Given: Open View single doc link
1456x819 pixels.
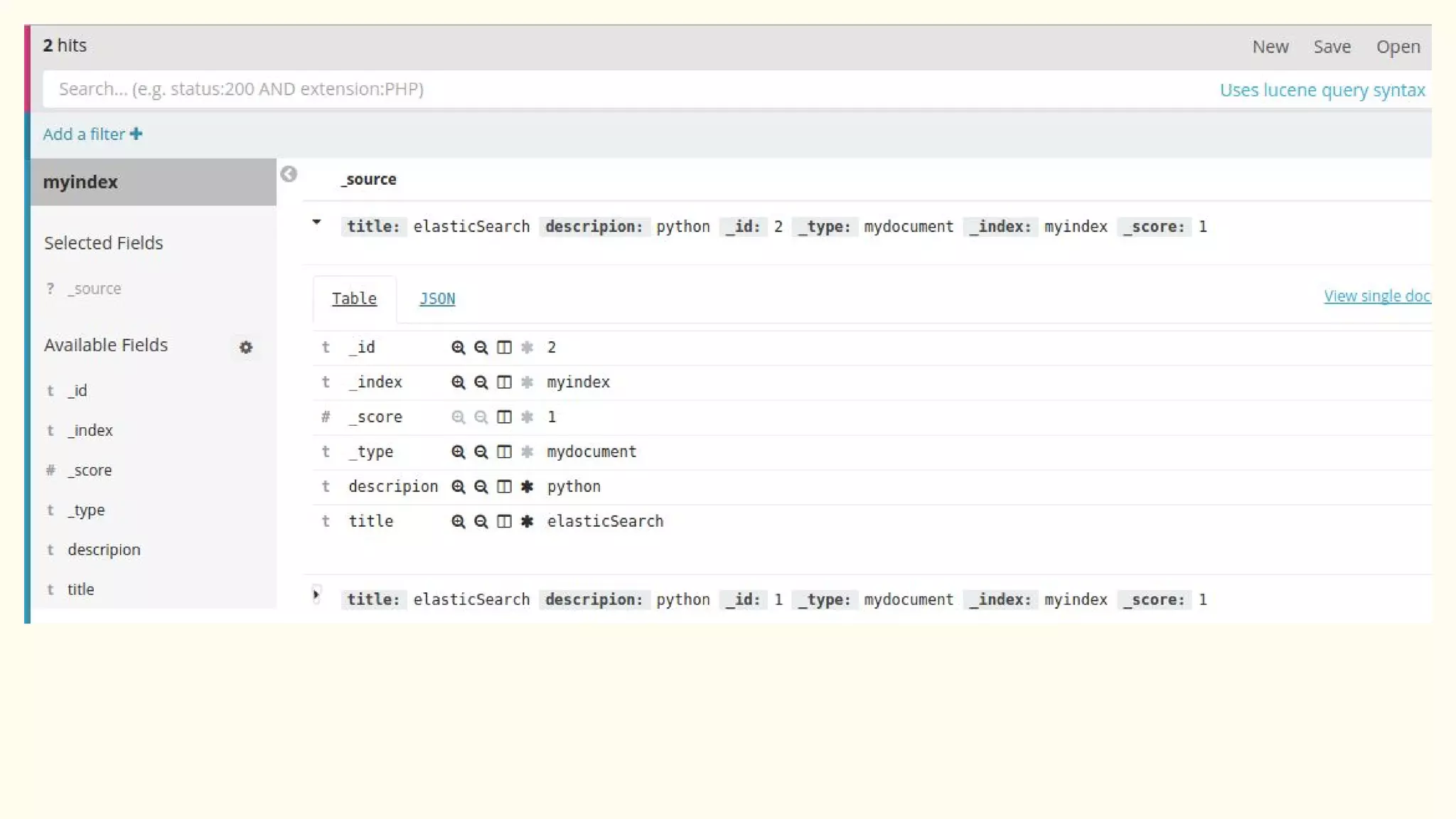Looking at the screenshot, I should coord(1376,296).
